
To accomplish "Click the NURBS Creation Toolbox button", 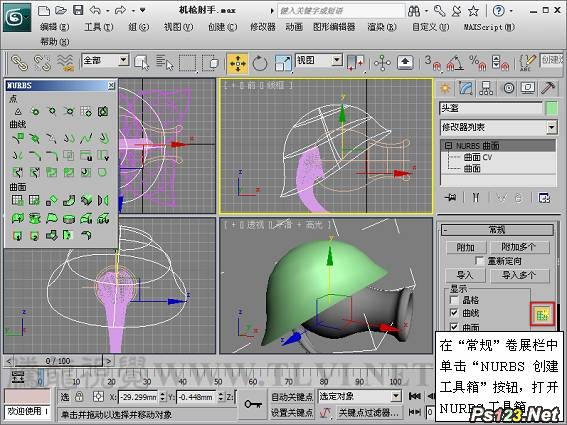I will (542, 314).
